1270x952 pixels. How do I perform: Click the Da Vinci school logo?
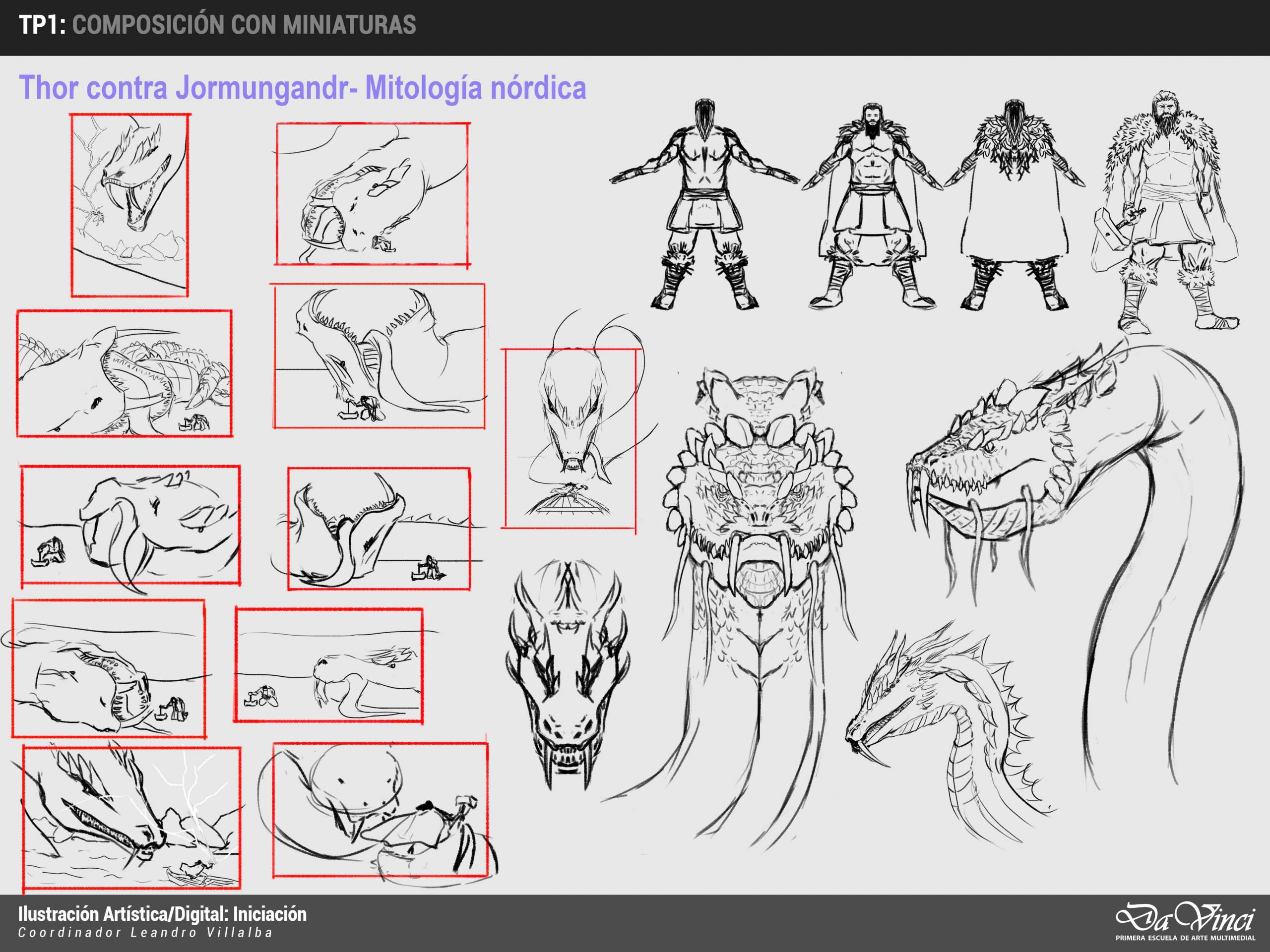coord(1185,917)
